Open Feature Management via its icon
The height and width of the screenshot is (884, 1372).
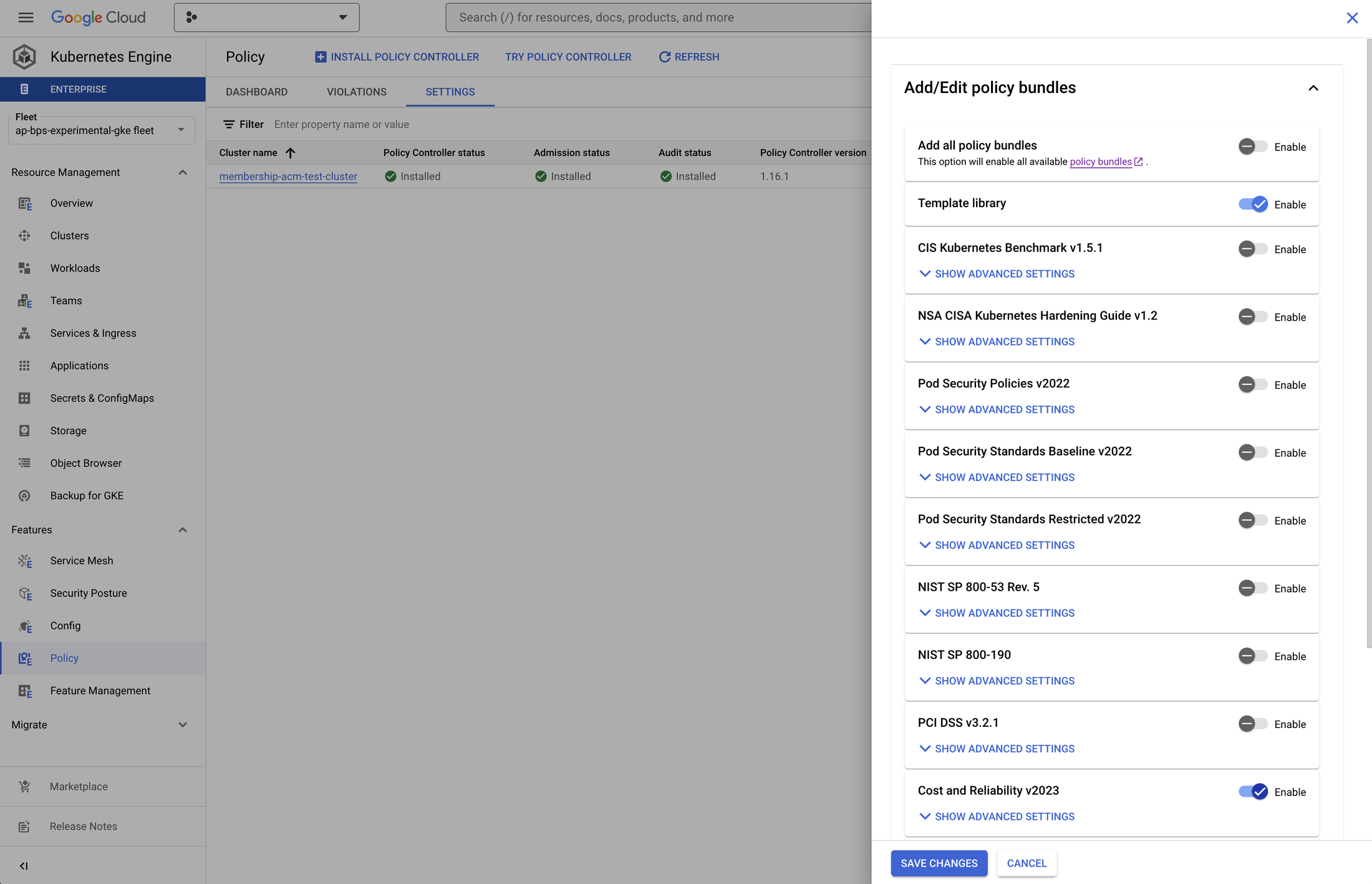24,691
